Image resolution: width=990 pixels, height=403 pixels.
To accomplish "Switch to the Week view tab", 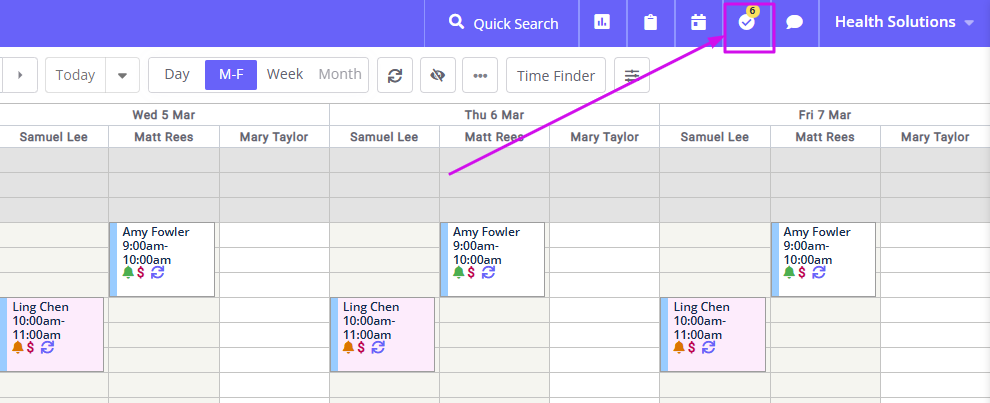I will click(x=285, y=75).
